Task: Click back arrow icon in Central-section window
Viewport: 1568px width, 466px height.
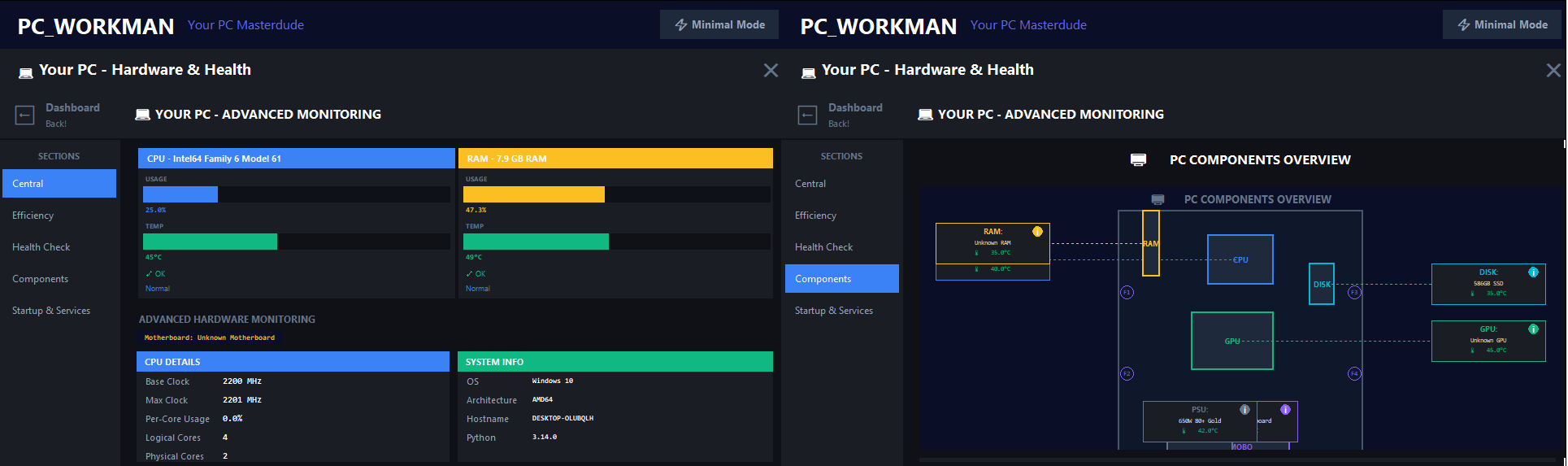Action: (x=24, y=115)
